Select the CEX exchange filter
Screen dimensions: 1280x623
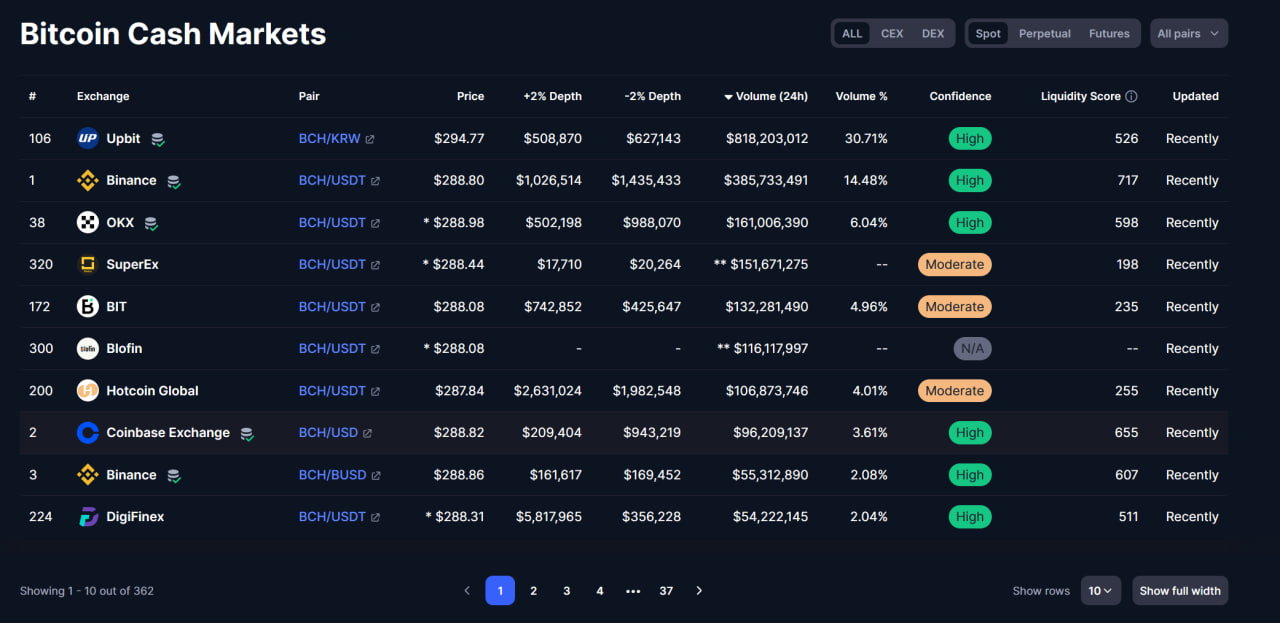[892, 33]
